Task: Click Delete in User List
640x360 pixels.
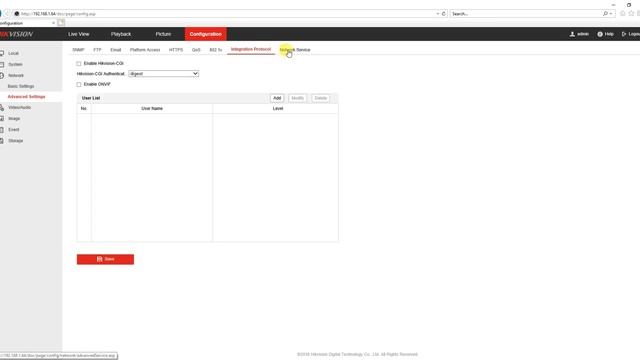Action: coord(320,98)
